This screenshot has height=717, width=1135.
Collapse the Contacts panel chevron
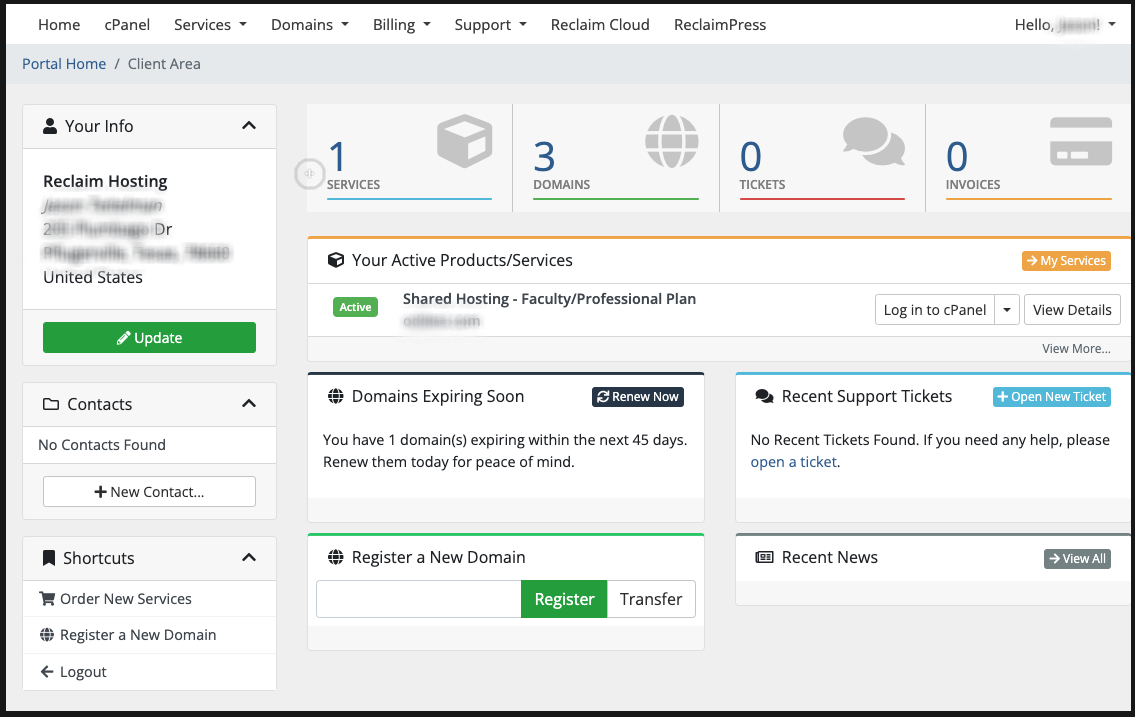[249, 404]
